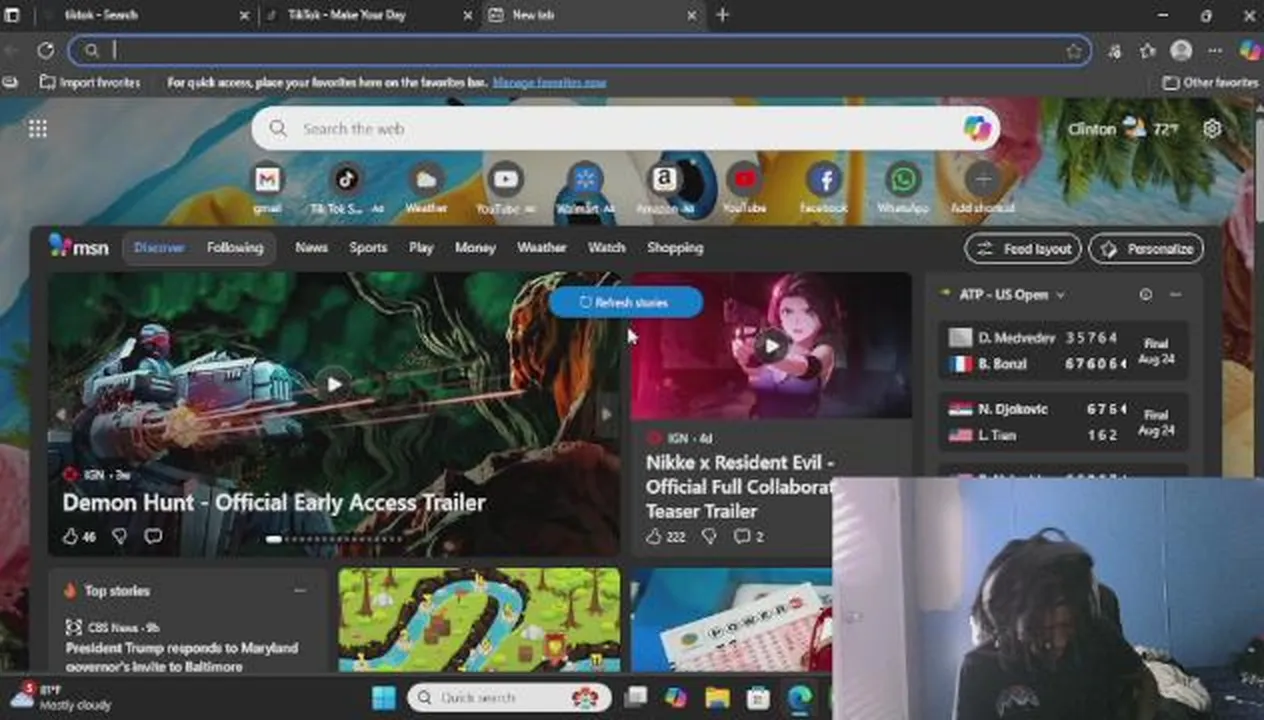Switch to TikTok - Make Your Day tab
Image resolution: width=1264 pixels, height=720 pixels.
(x=368, y=15)
